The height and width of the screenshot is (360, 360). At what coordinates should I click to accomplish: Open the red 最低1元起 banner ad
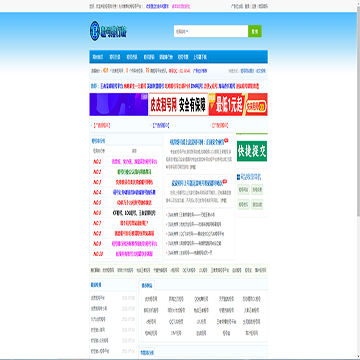(238, 104)
